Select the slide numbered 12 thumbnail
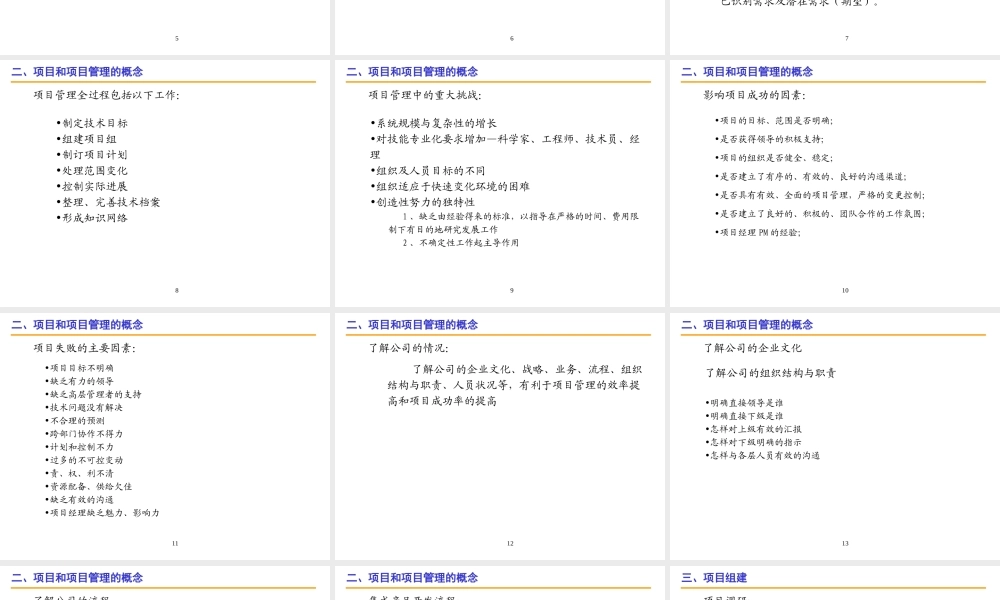 click(499, 436)
